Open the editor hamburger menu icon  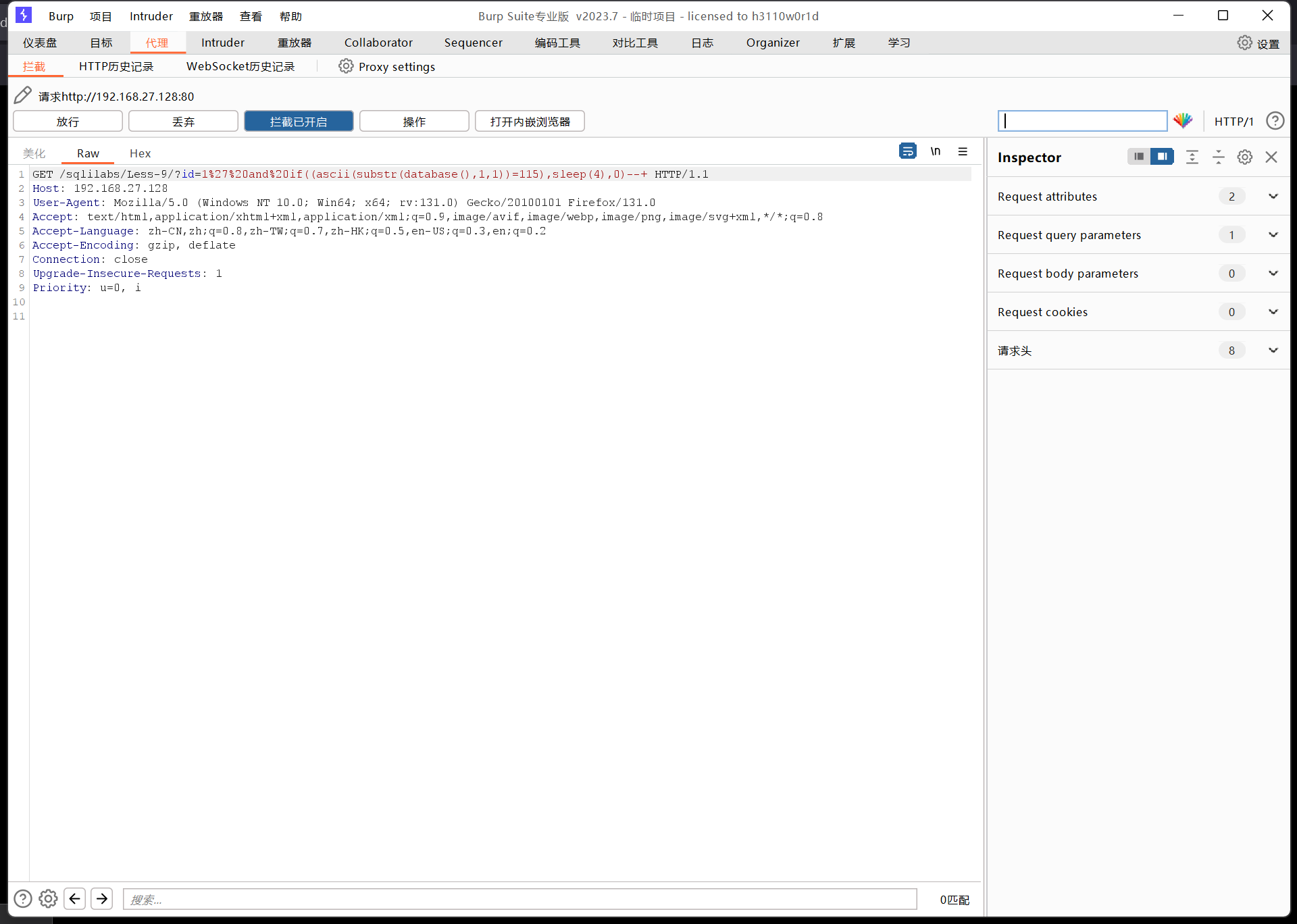(x=963, y=151)
